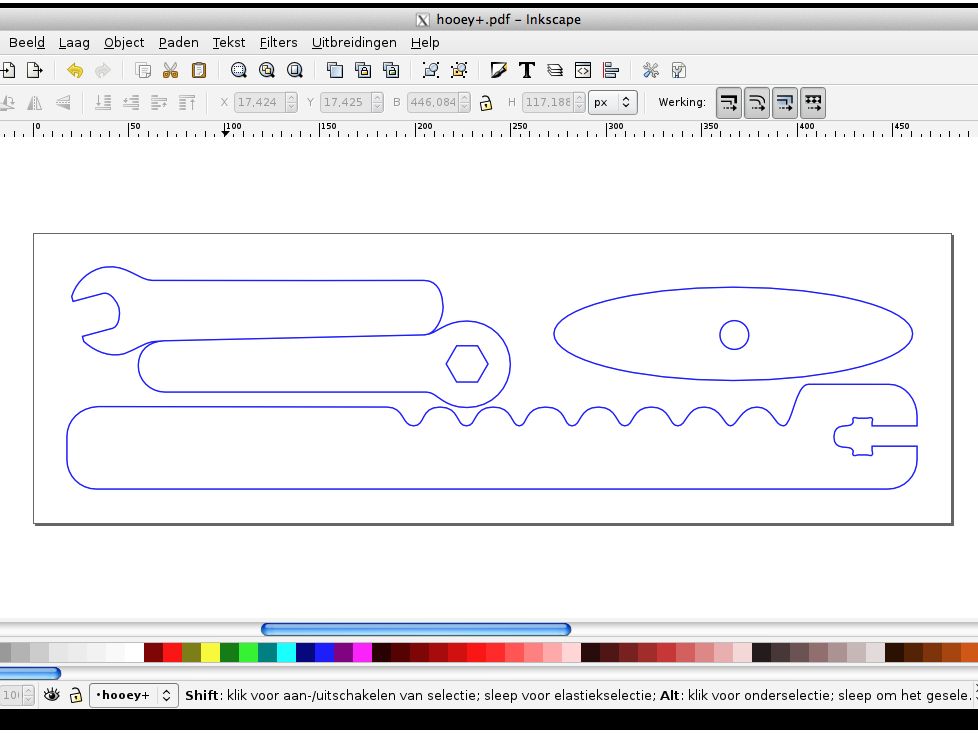The height and width of the screenshot is (733, 978).
Task: Flip selection horizontally icon
Action: point(34,102)
